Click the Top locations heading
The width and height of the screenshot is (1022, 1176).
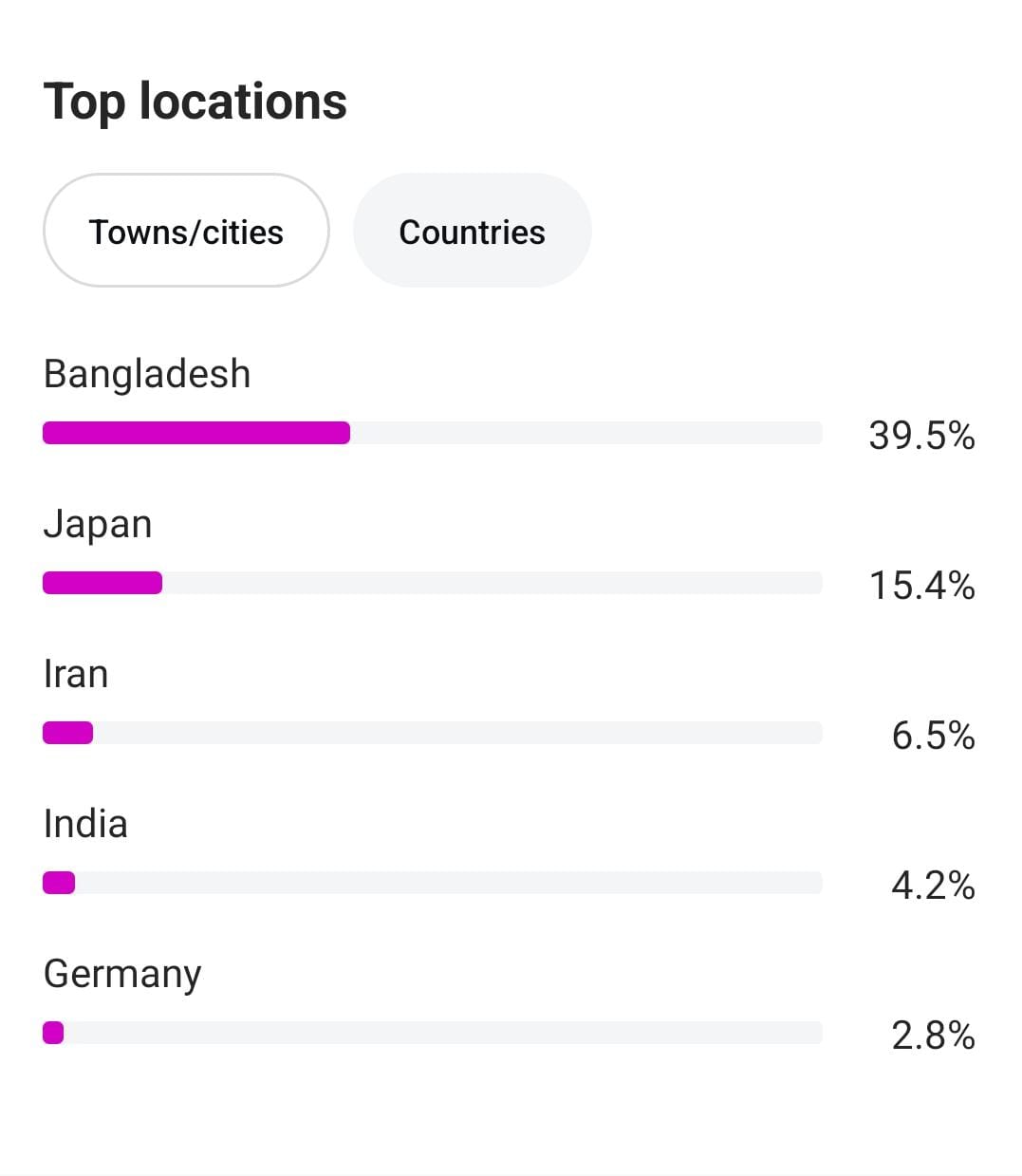click(x=195, y=102)
